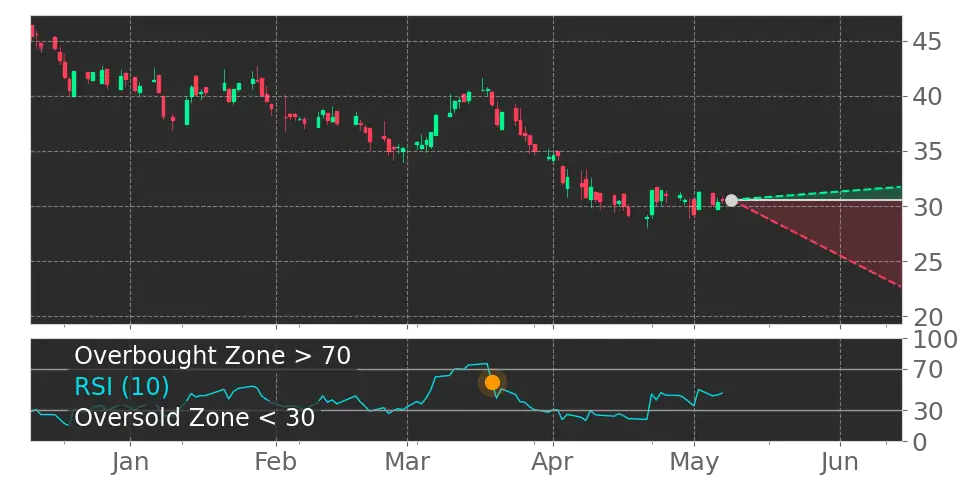
Task: Click the 0 RSI axis value
Action: 920,442
